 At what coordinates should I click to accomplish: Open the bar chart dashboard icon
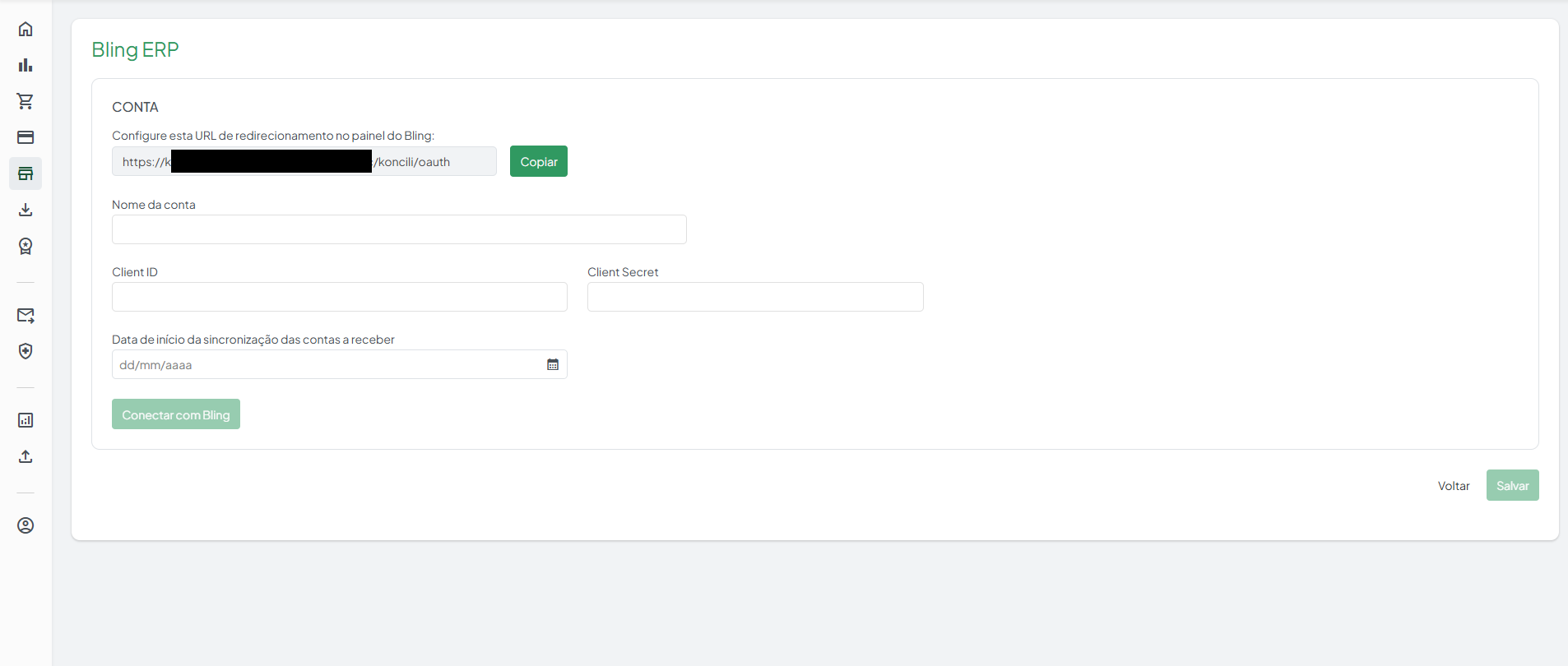click(26, 65)
